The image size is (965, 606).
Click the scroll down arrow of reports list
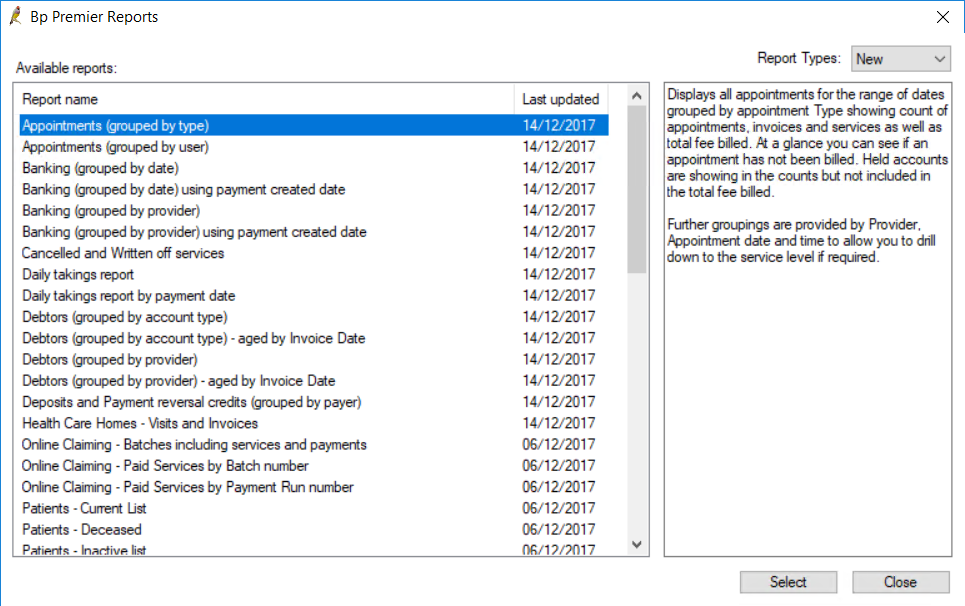coord(637,544)
